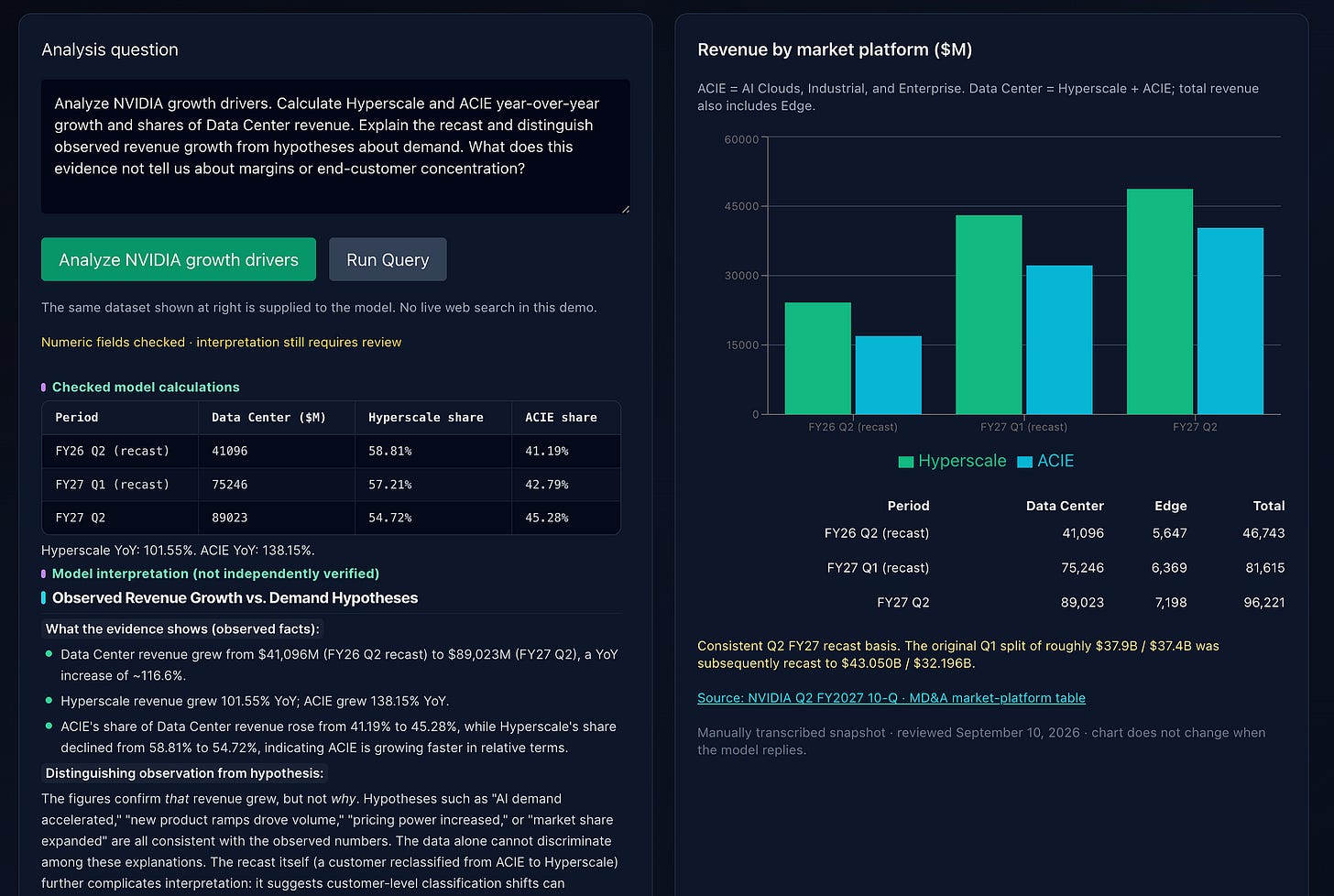This screenshot has width=1334, height=896.
Task: Click the "Manually transcribed snapshot" footnote
Action: [981, 741]
